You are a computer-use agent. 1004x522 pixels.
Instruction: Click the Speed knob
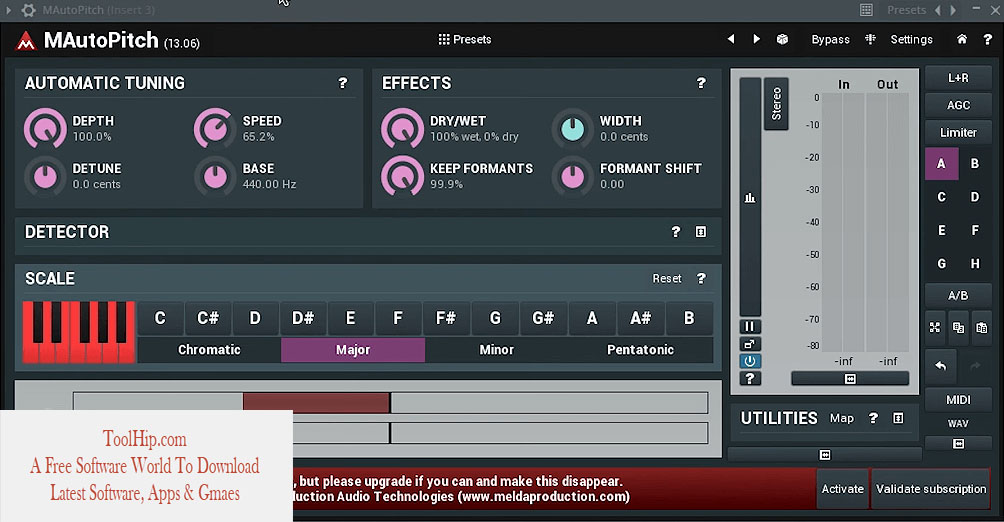tap(215, 128)
